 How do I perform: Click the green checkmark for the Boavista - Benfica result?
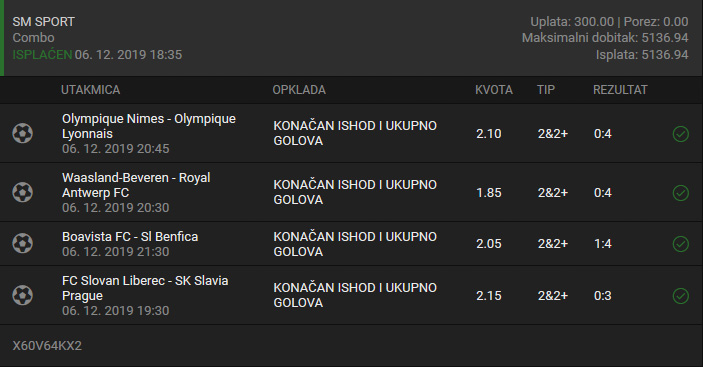(x=681, y=244)
